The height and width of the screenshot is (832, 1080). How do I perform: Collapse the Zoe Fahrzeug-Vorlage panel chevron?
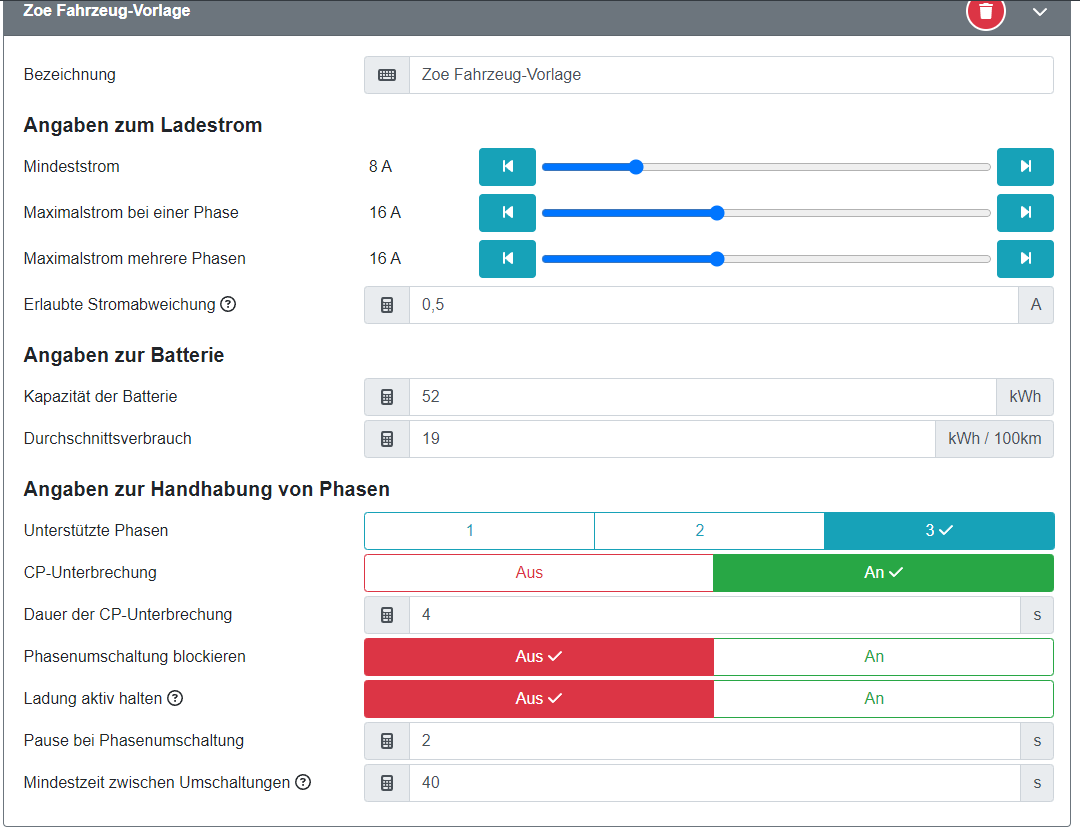(x=1040, y=12)
